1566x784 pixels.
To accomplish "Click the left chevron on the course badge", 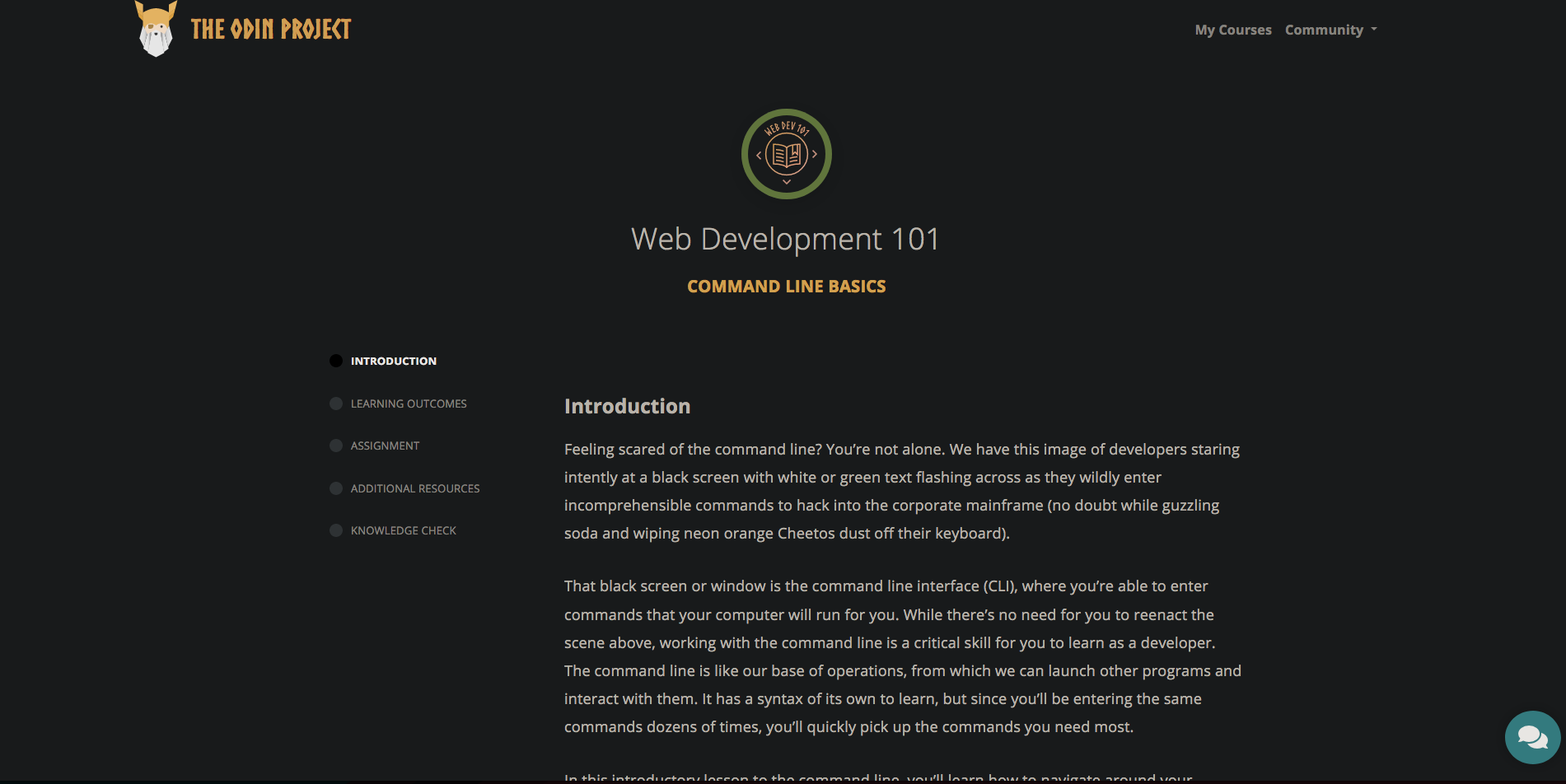I will click(x=759, y=155).
